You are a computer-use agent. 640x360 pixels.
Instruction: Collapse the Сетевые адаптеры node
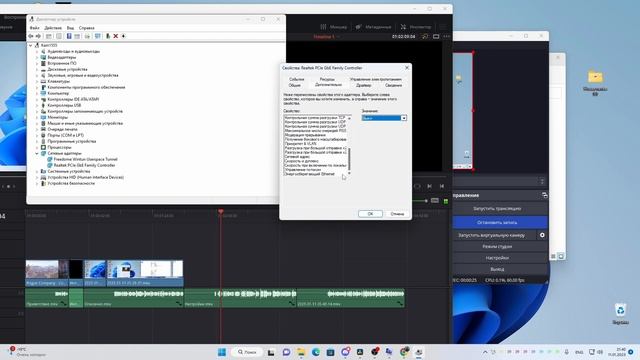tap(37, 153)
